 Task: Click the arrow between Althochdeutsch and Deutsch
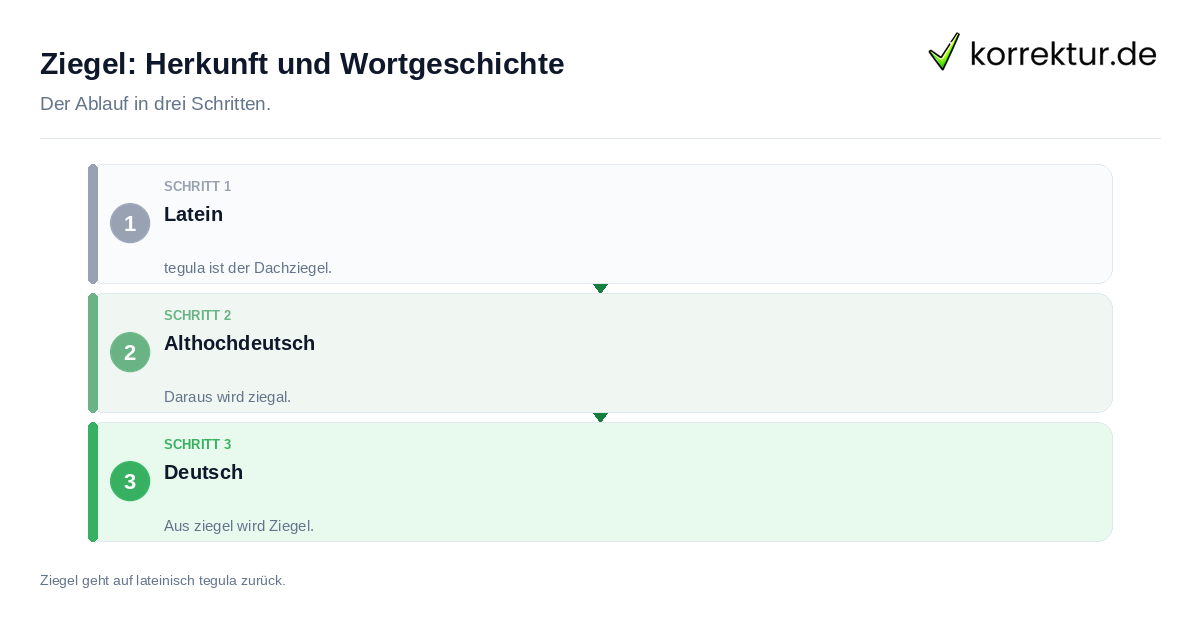(600, 417)
